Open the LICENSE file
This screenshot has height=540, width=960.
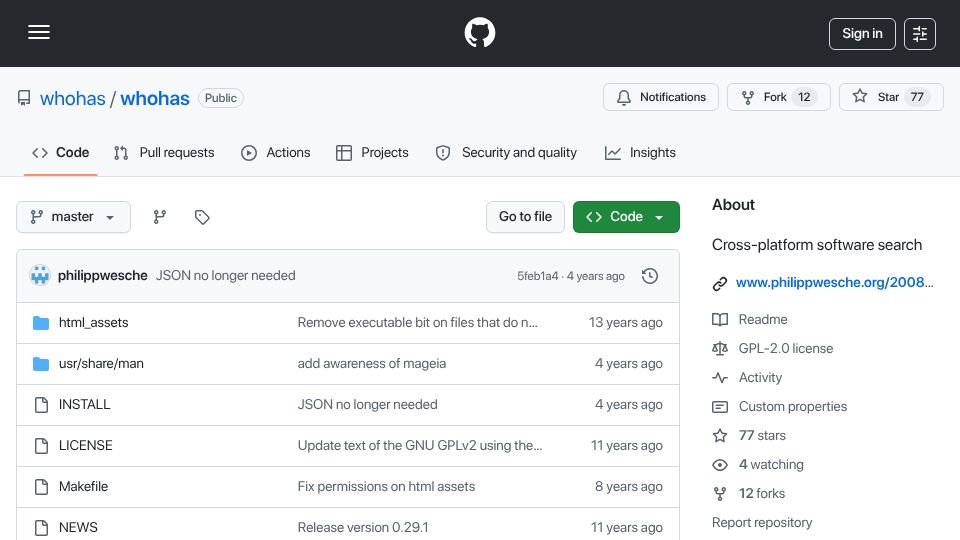pyautogui.click(x=86, y=446)
